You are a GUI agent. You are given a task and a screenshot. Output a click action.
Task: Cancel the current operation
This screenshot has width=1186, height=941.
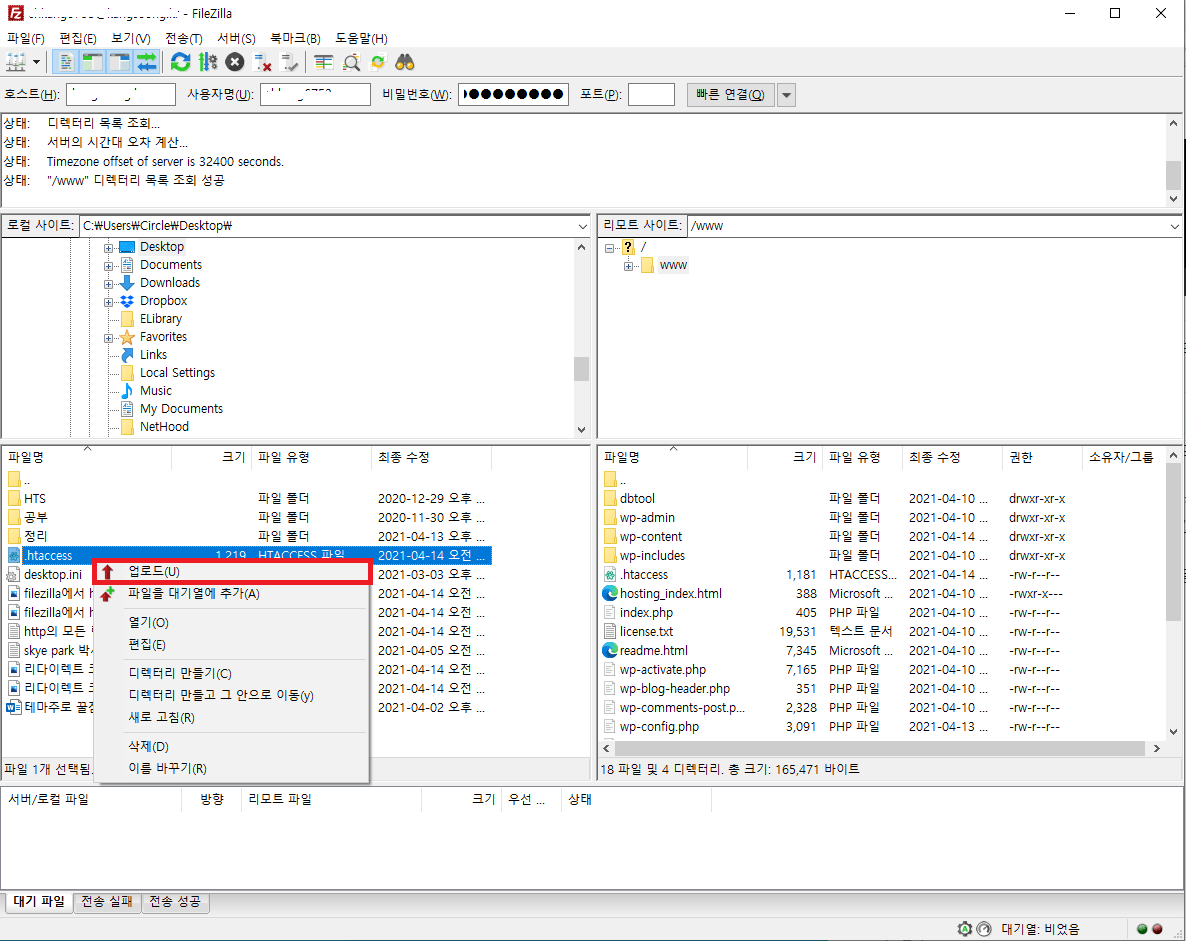(x=234, y=62)
